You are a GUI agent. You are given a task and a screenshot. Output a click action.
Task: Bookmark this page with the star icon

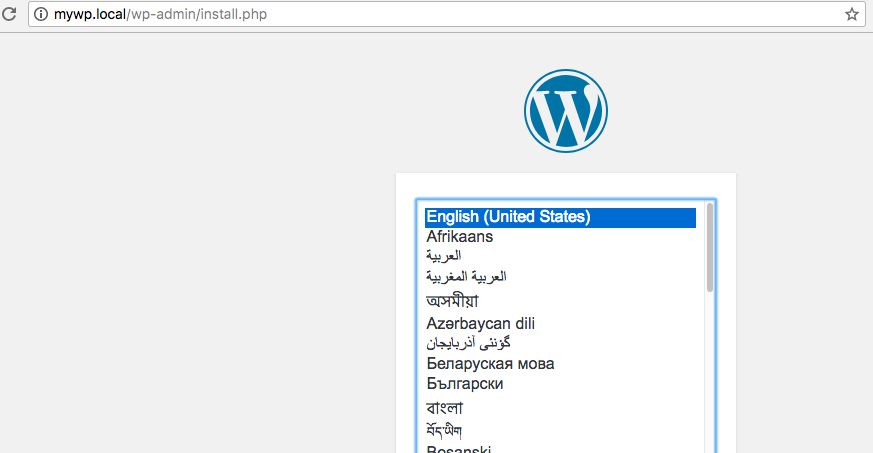pos(851,14)
